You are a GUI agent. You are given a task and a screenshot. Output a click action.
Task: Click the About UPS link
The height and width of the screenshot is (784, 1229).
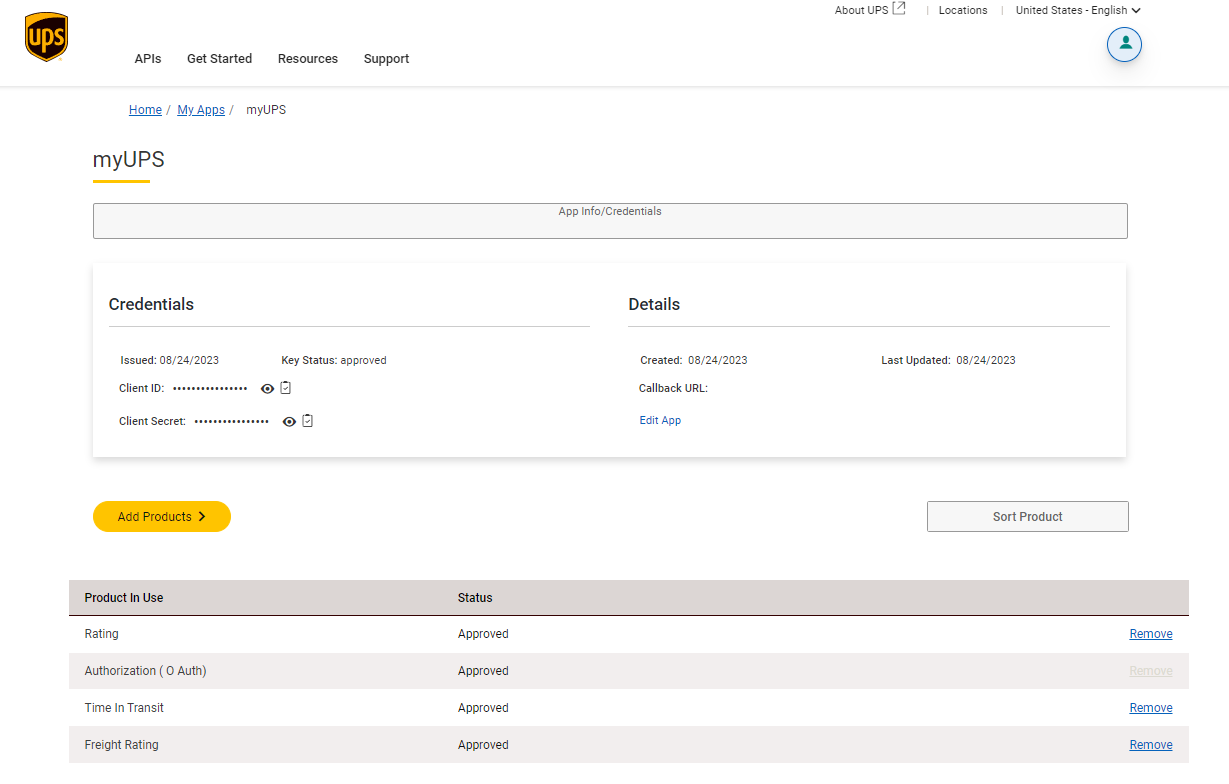861,10
